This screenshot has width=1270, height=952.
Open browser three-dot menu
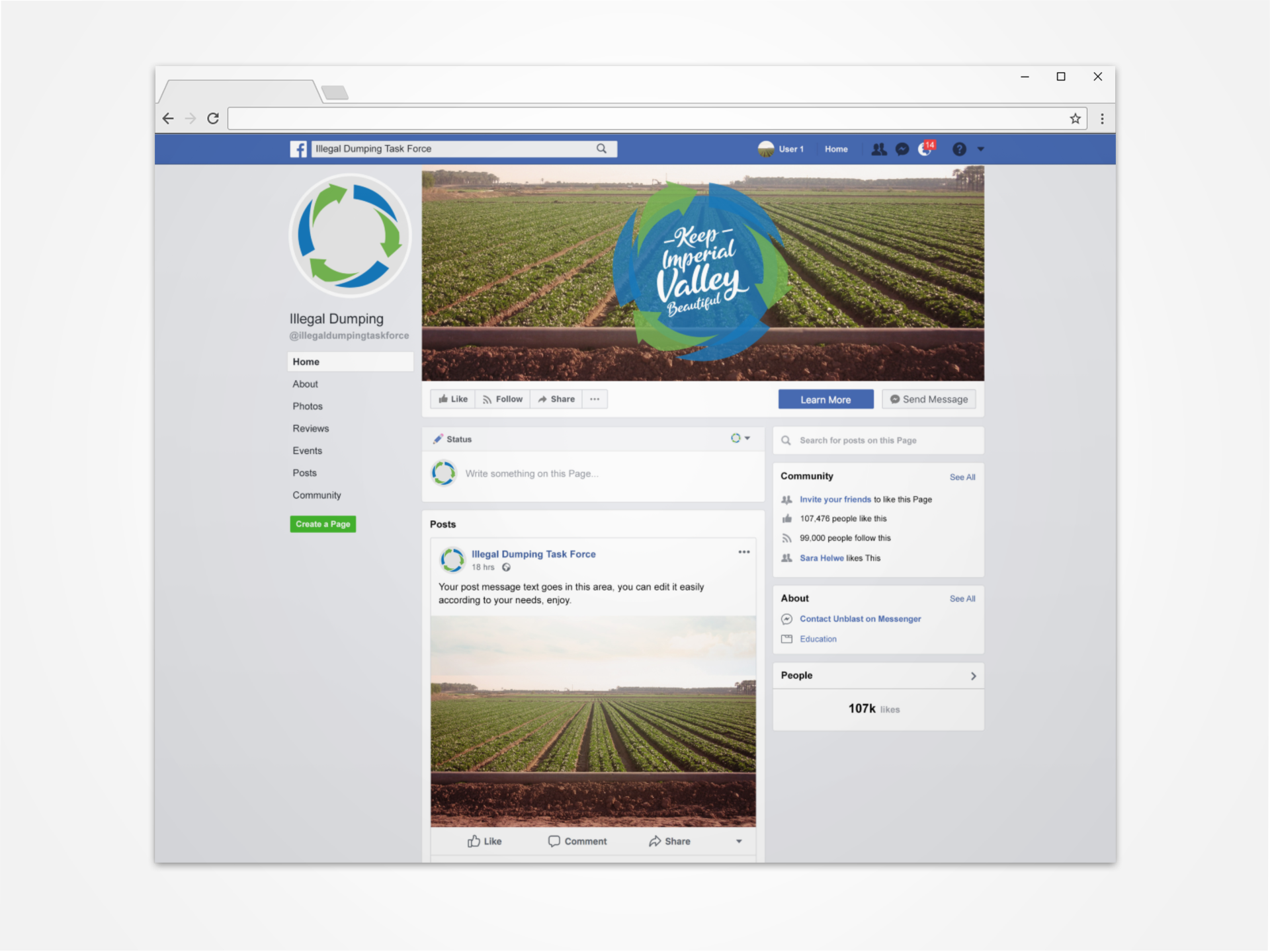(1102, 119)
